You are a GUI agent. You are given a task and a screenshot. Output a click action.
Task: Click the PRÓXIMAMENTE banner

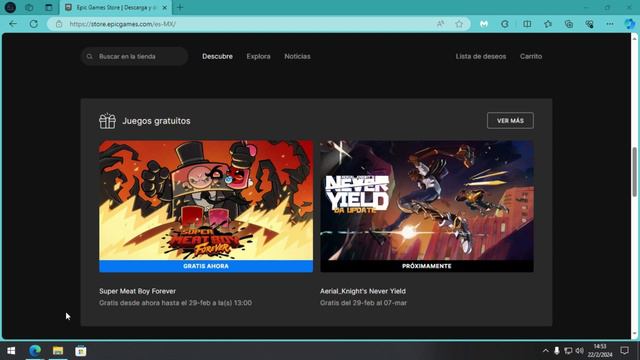click(x=427, y=266)
